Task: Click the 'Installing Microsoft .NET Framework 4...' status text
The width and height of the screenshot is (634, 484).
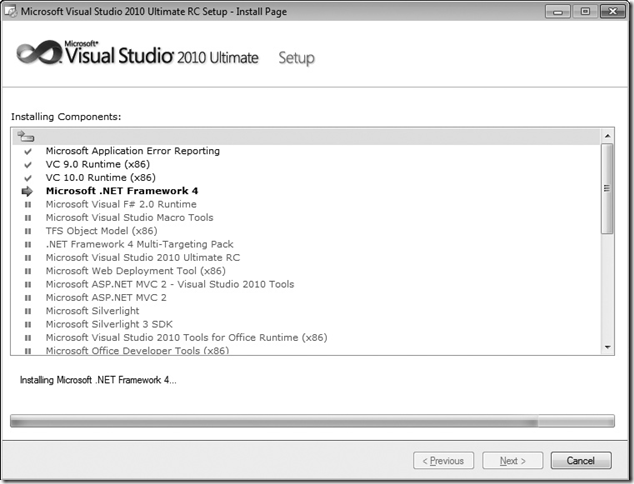Action: (98, 380)
